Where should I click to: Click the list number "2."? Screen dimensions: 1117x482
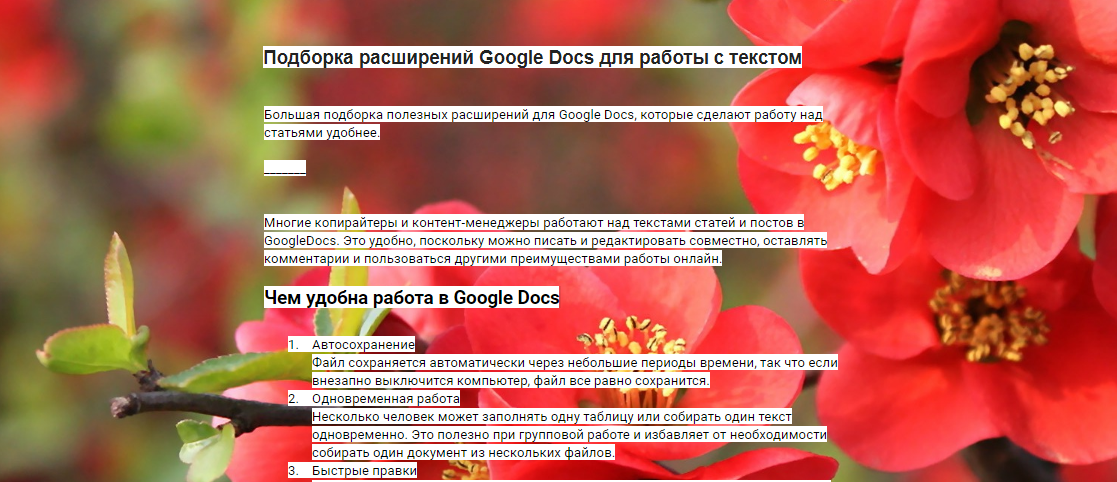point(293,399)
